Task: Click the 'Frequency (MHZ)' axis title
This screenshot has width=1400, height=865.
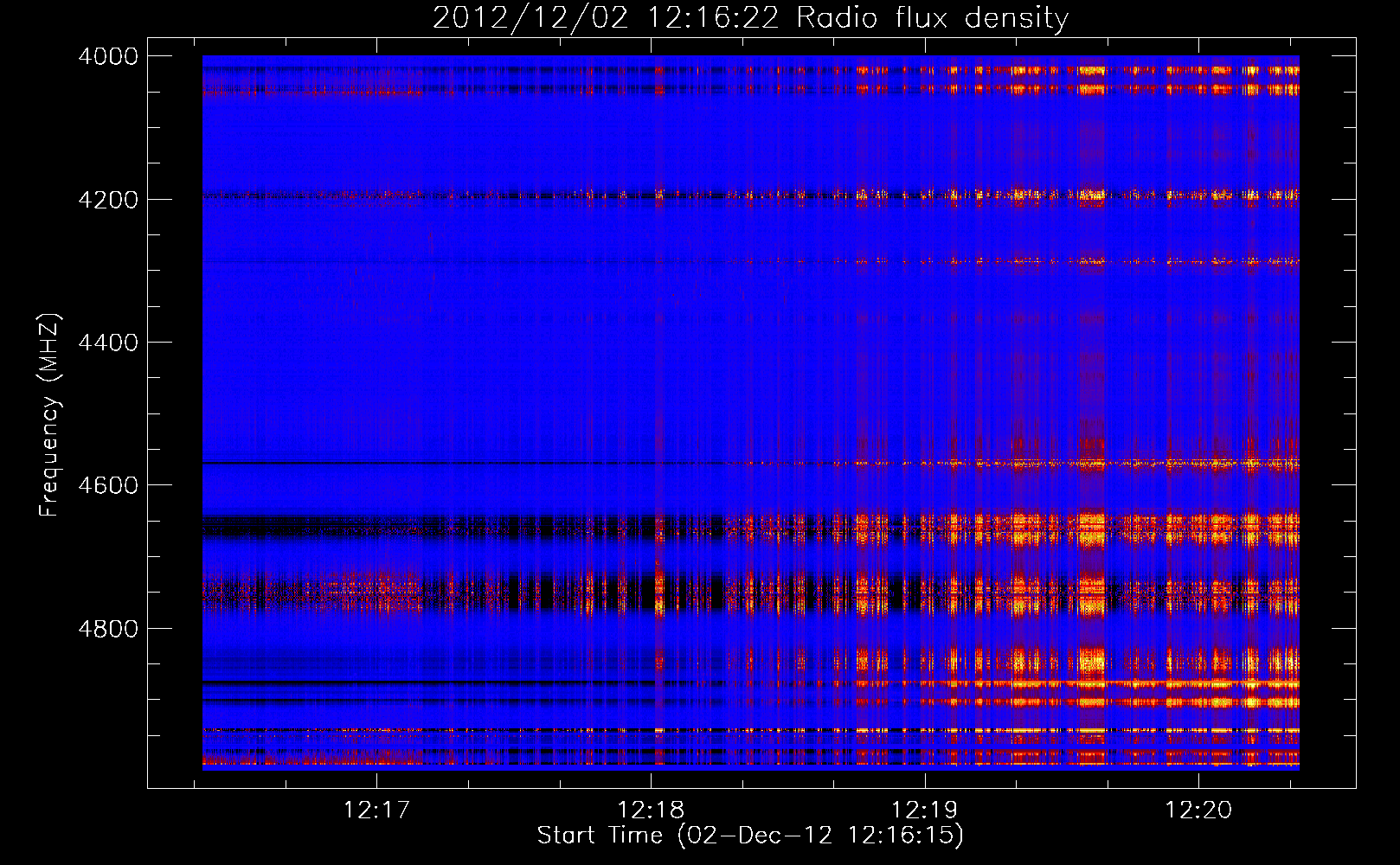Action: 50,415
